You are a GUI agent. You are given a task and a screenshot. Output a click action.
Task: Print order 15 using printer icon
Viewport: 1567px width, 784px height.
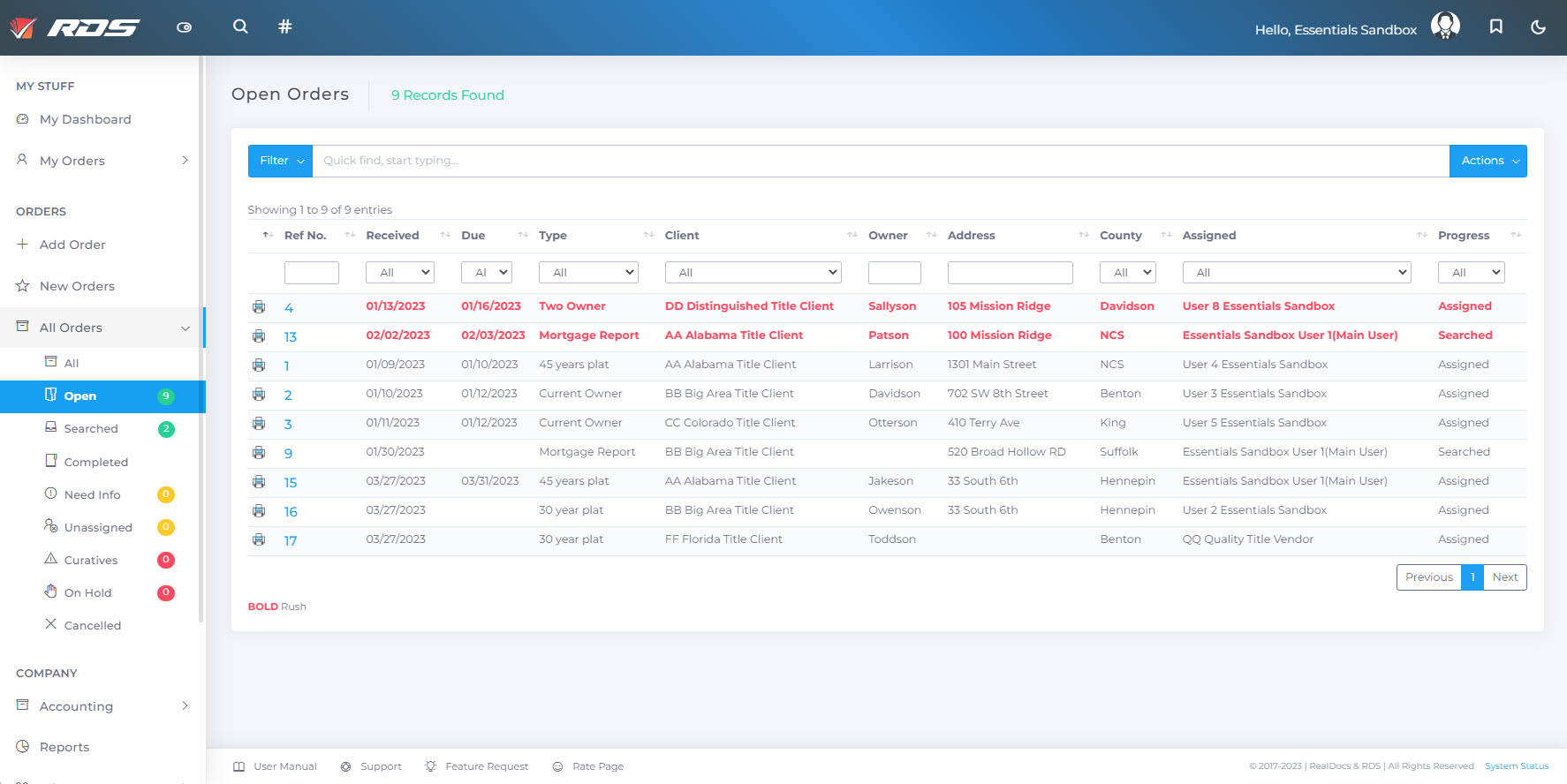click(259, 482)
